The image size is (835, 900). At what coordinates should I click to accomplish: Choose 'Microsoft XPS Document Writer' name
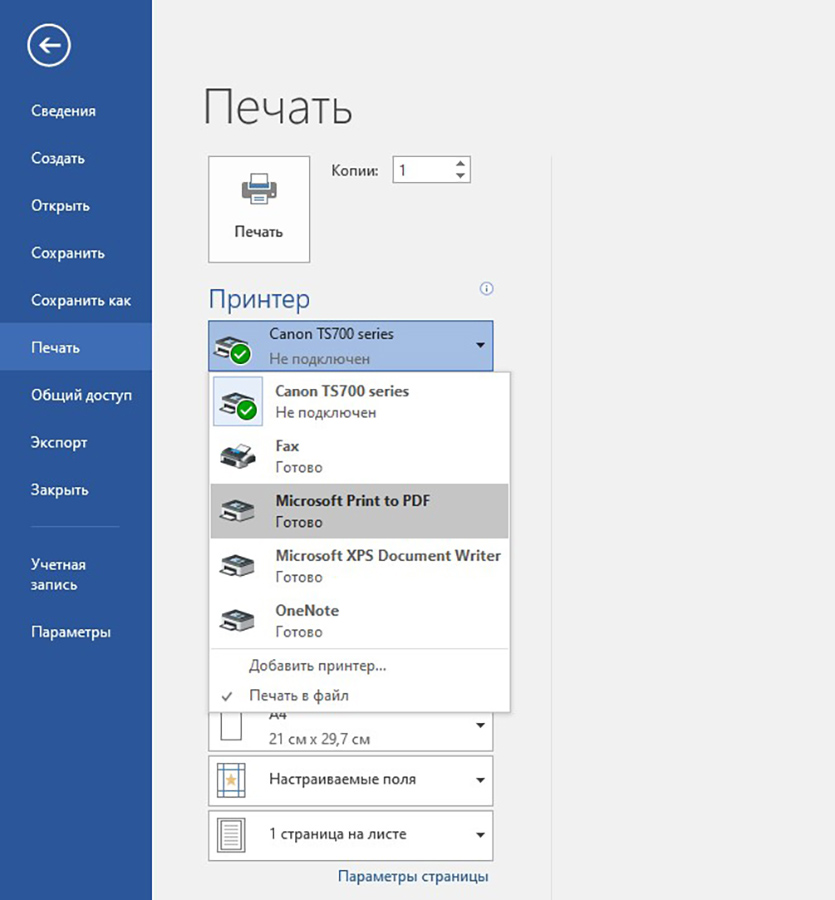click(388, 556)
